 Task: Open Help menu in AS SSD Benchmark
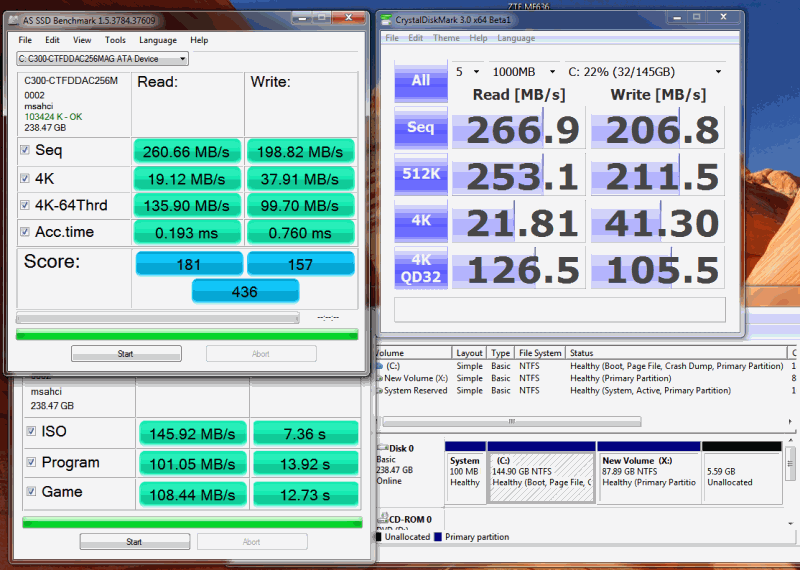pos(199,40)
